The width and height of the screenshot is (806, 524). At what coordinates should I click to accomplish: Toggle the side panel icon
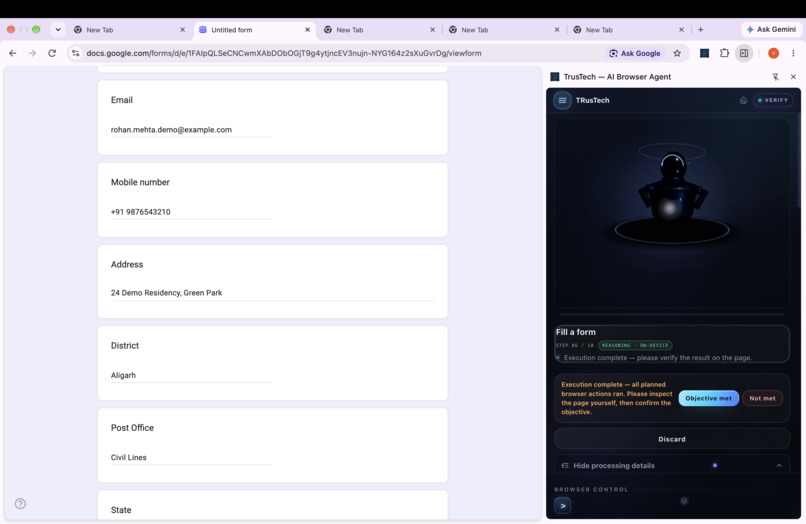[744, 53]
